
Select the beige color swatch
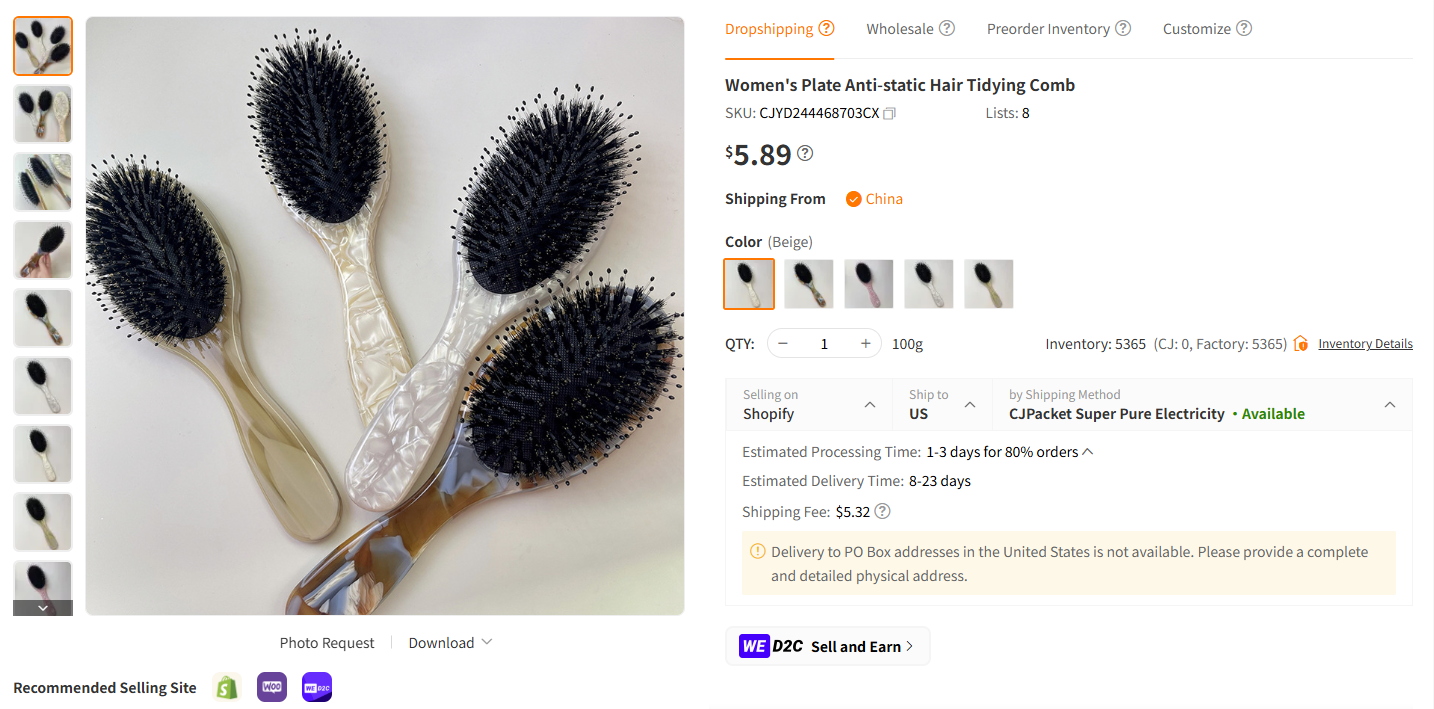(x=749, y=284)
